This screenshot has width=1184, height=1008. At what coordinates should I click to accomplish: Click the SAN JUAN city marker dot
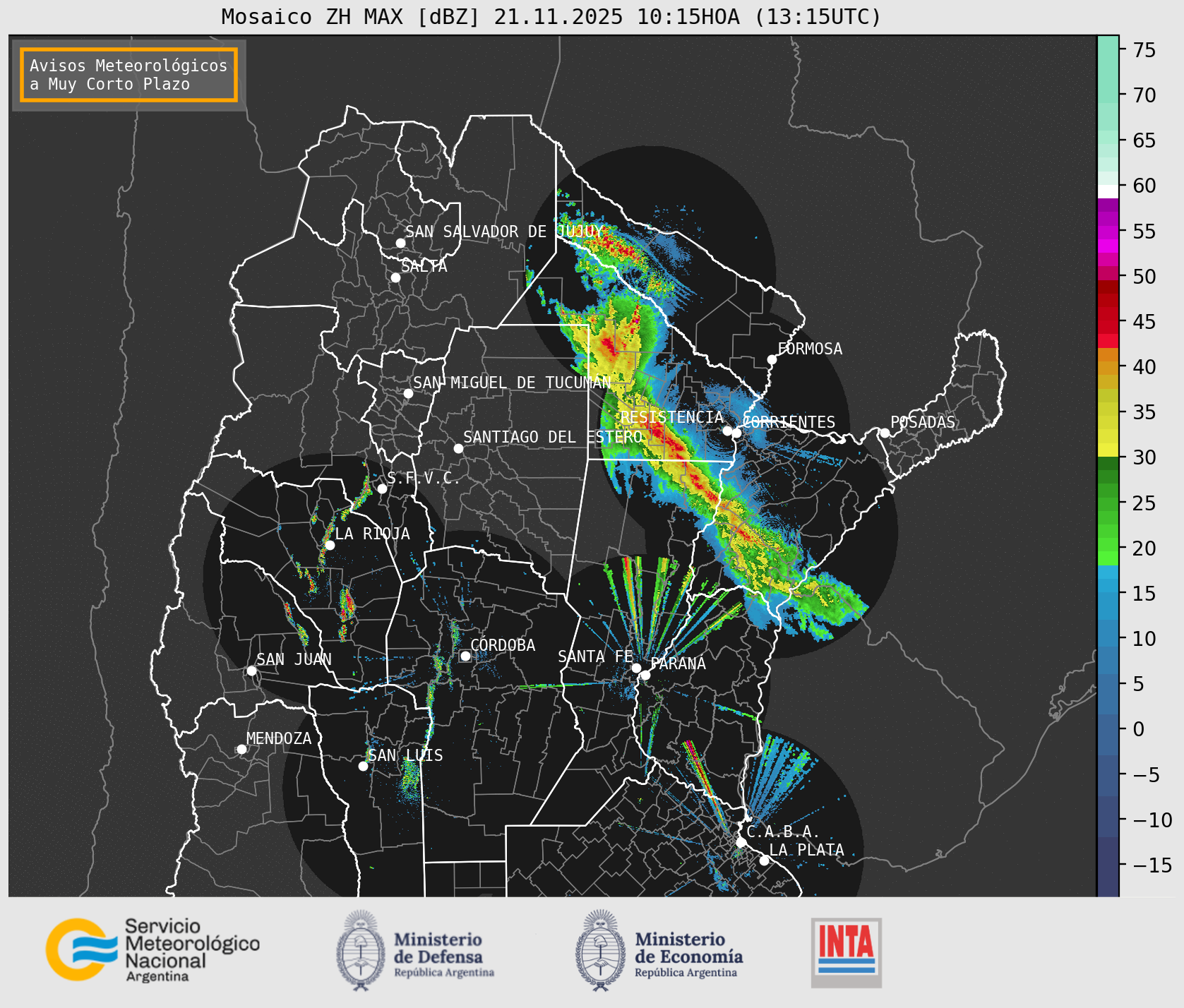pyautogui.click(x=251, y=671)
